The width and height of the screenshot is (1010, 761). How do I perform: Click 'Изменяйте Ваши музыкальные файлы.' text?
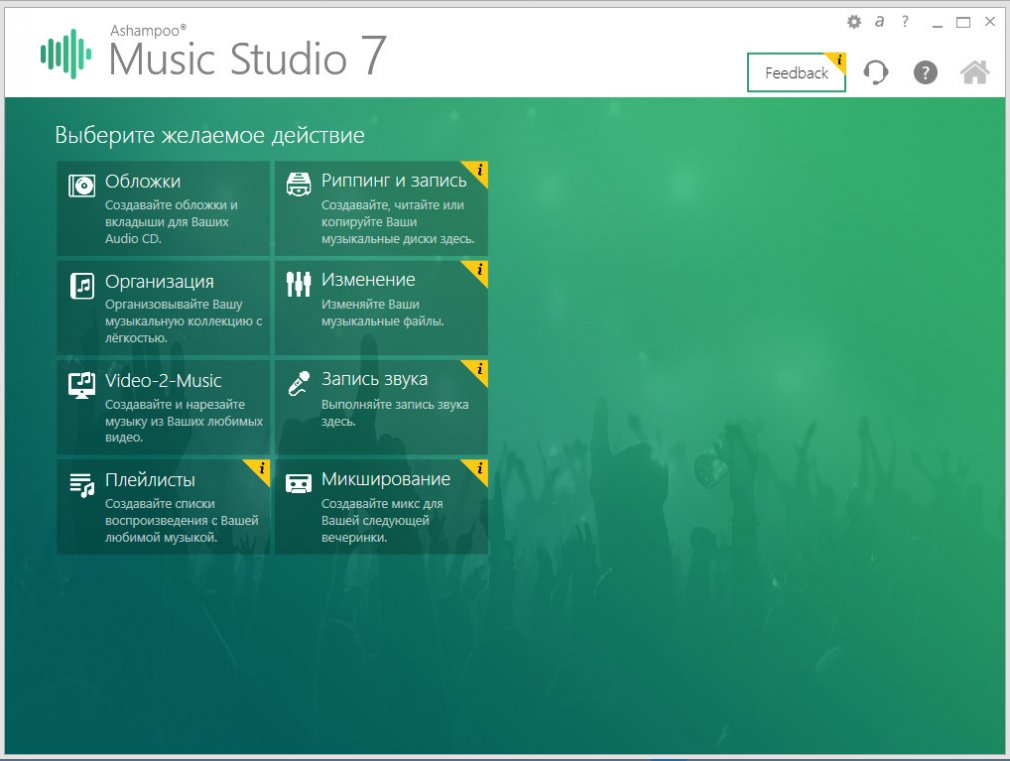click(383, 313)
